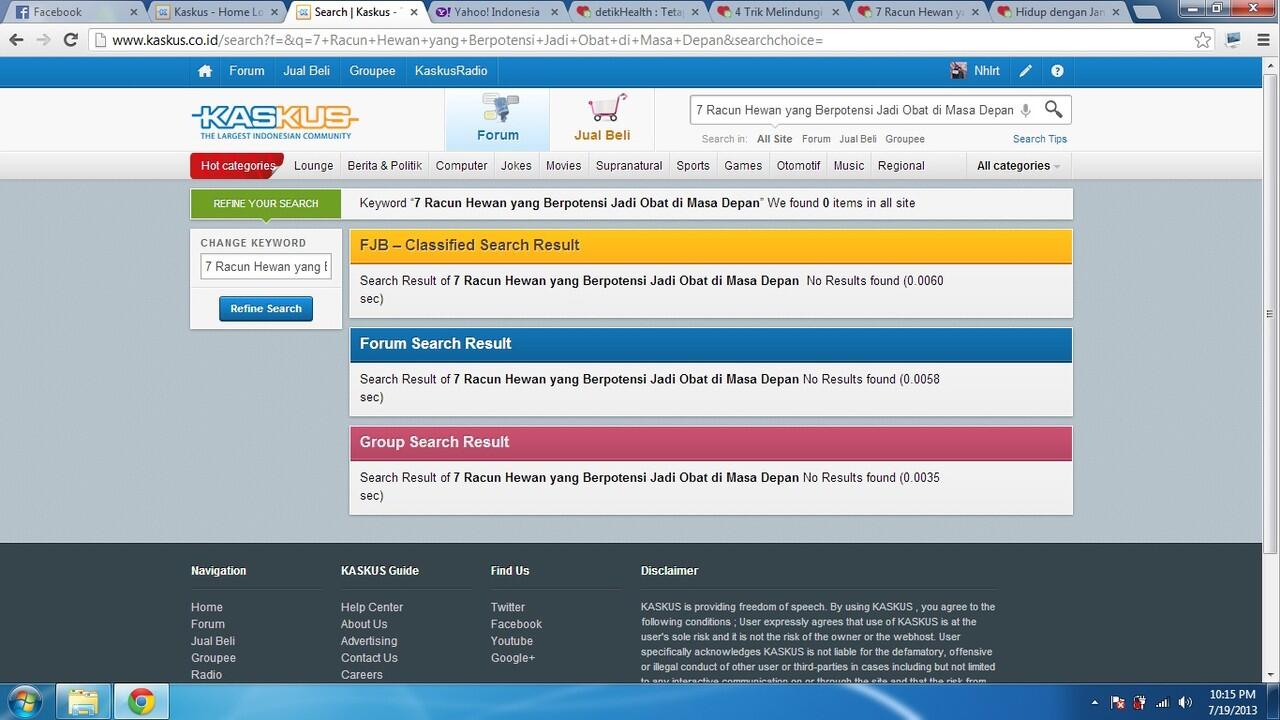
Task: Click the browser forward arrow
Action: (x=43, y=40)
